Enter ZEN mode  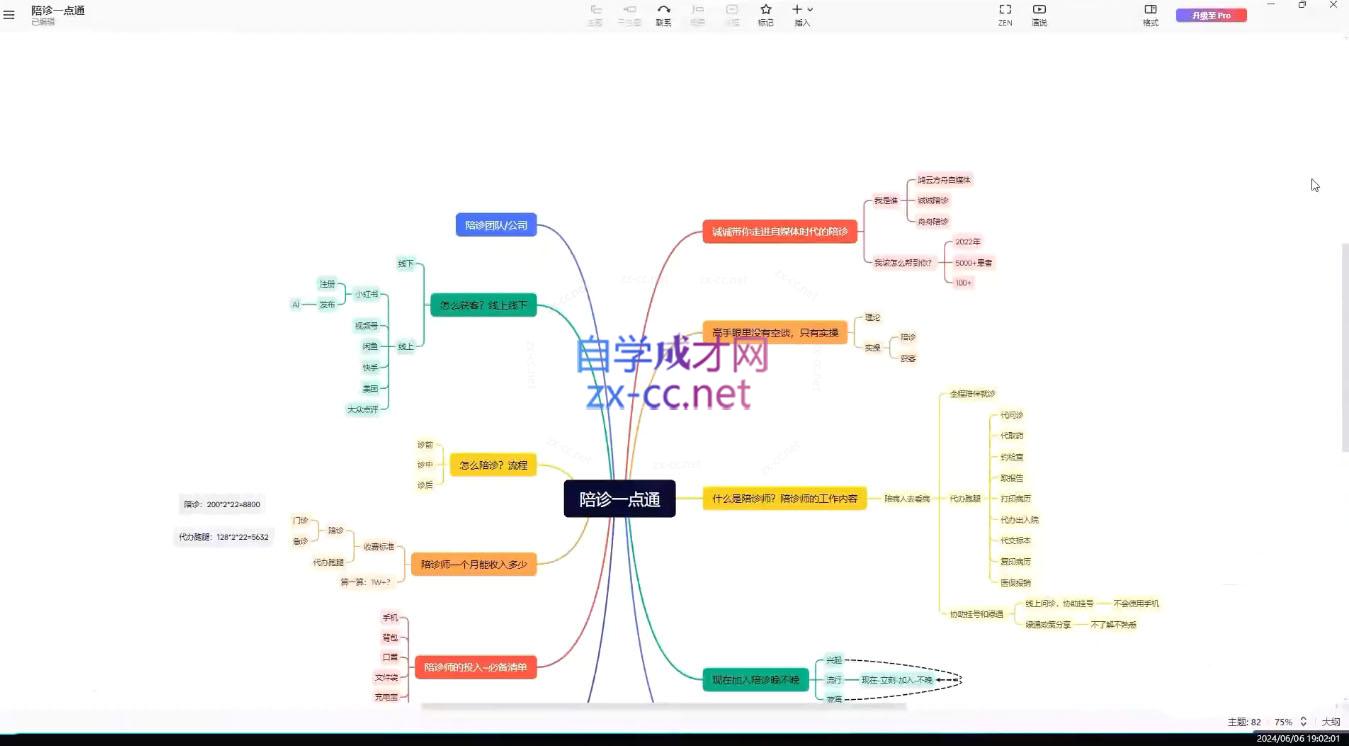tap(1005, 15)
